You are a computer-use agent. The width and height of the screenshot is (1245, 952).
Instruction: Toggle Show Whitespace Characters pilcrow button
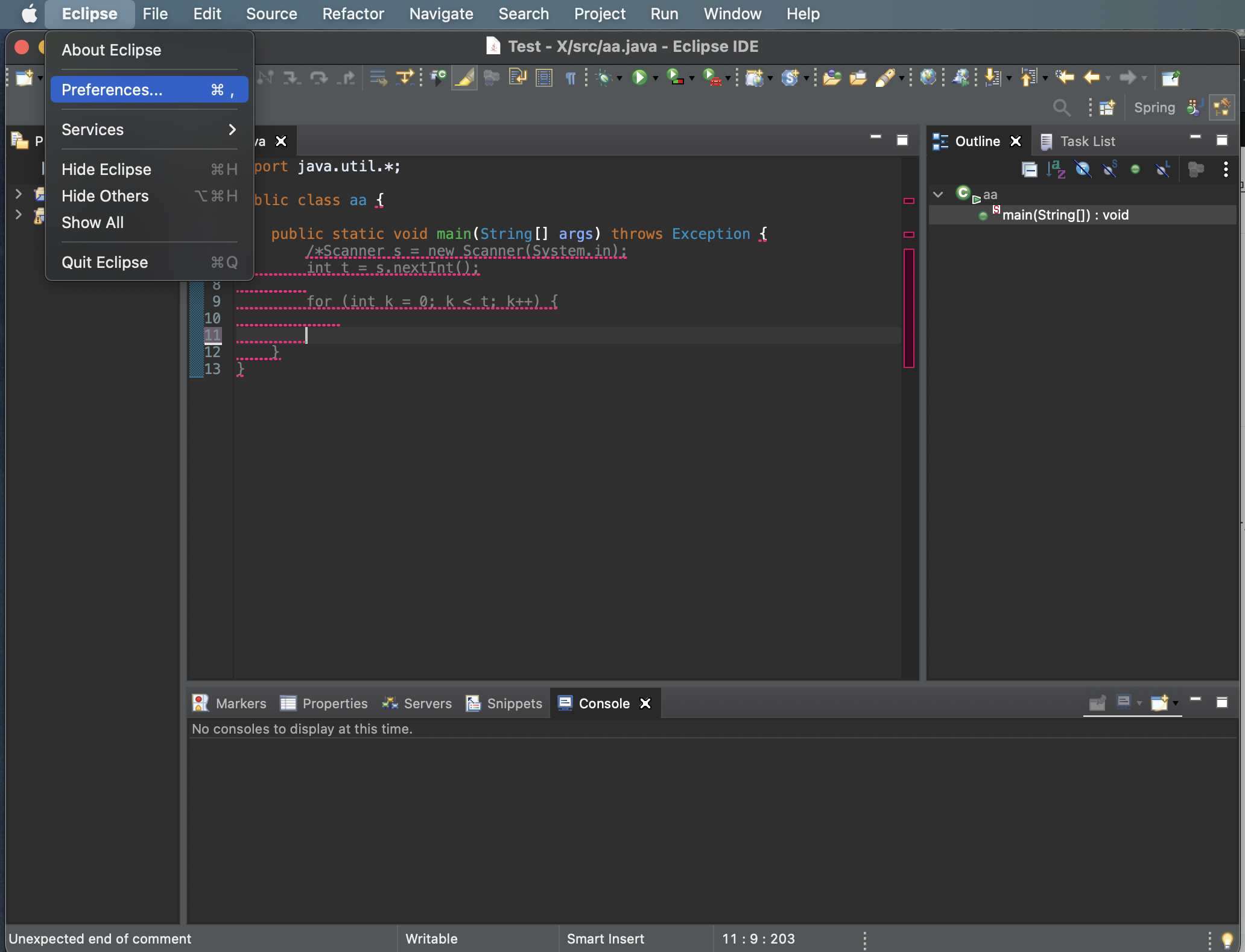[x=570, y=77]
